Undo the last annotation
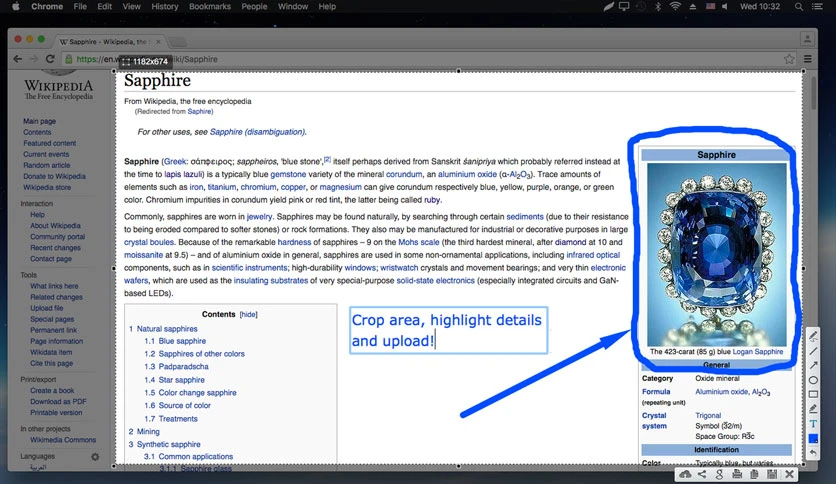The width and height of the screenshot is (836, 484). (813, 453)
